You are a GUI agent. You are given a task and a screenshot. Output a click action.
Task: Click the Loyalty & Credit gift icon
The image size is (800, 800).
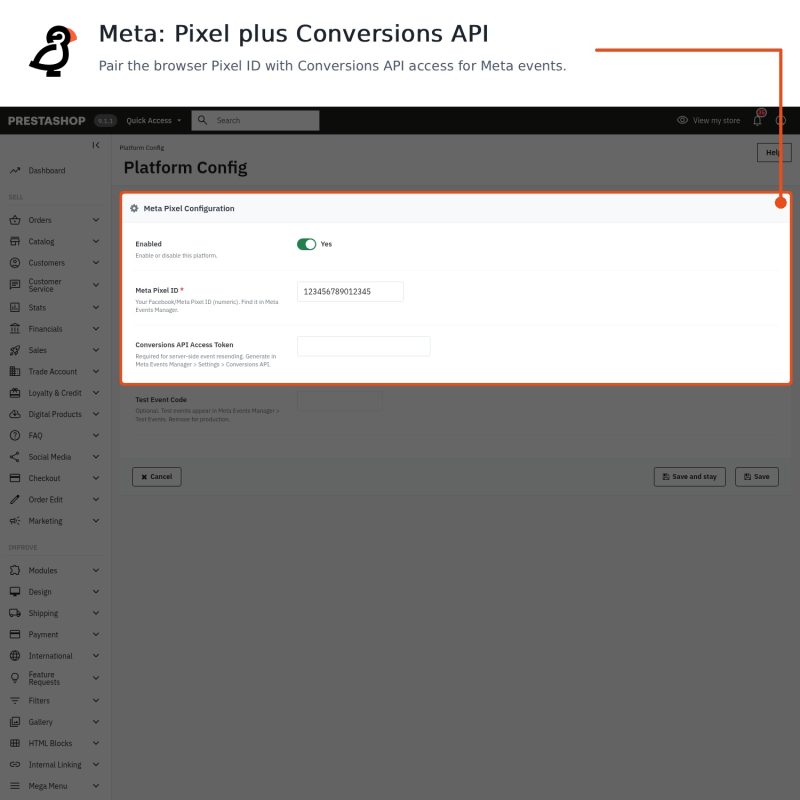[x=15, y=393]
